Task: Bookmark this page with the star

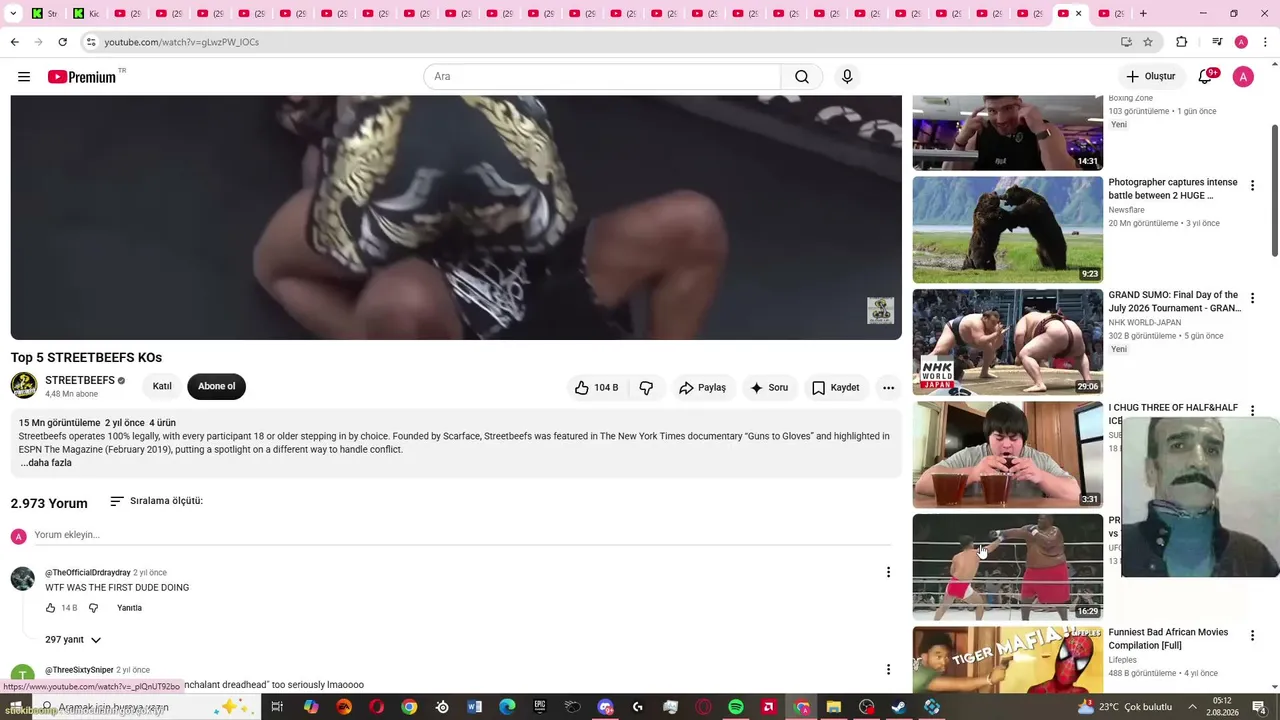Action: pos(1148,42)
